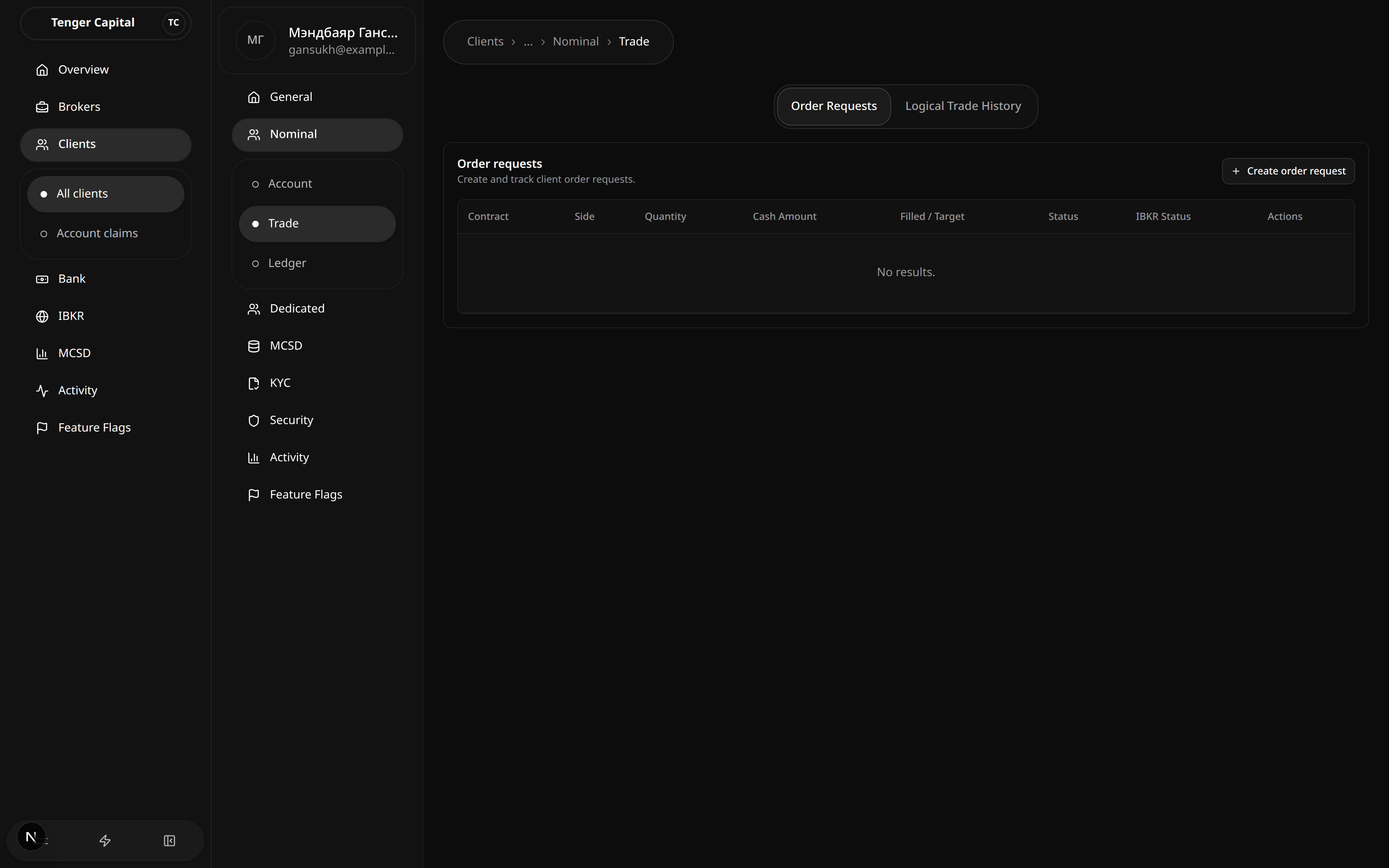Click the Feature Flags flag icon in client sidebar
Screen dimensions: 1389x868
254,495
